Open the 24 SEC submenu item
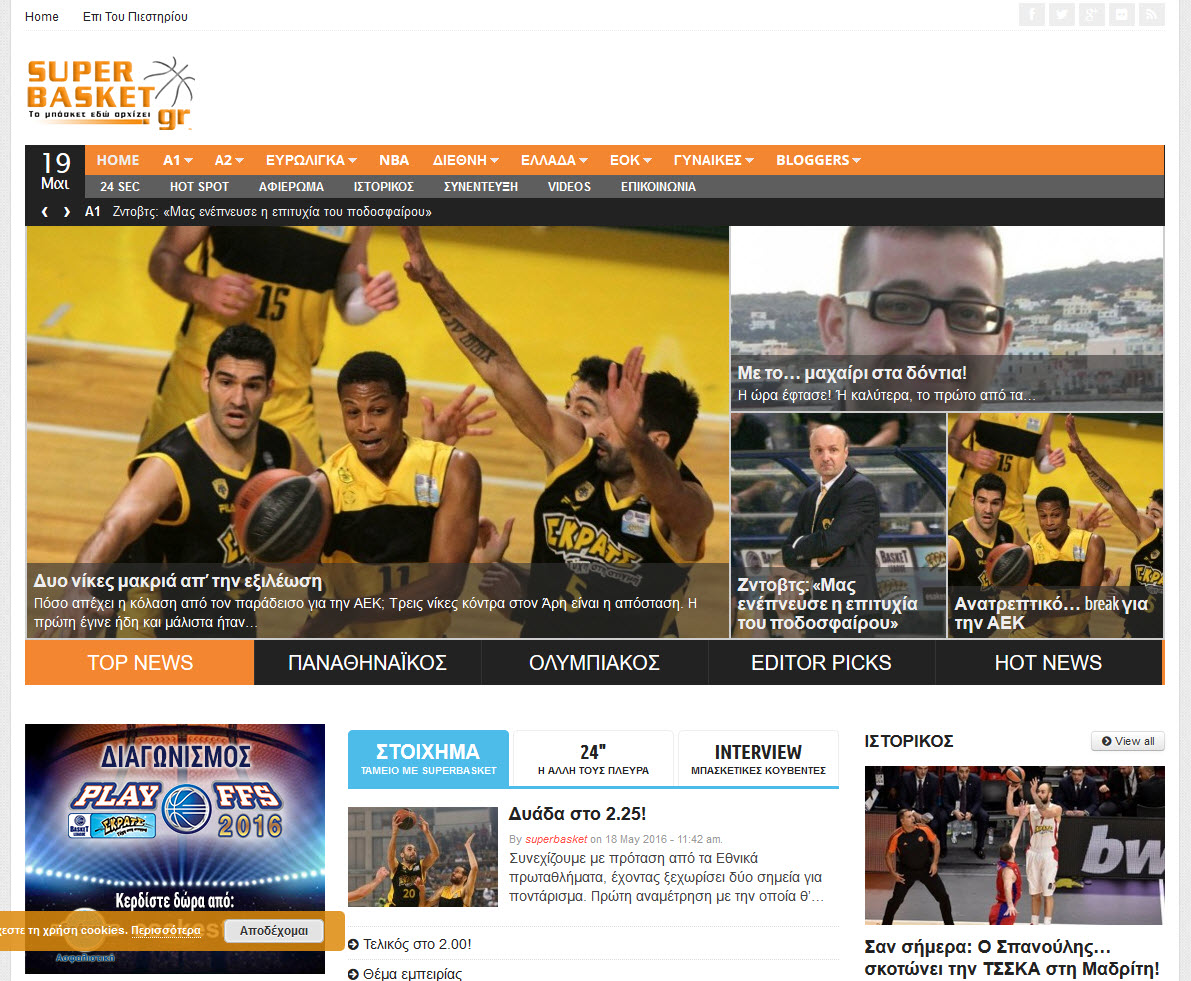The height and width of the screenshot is (981, 1191). coord(120,187)
